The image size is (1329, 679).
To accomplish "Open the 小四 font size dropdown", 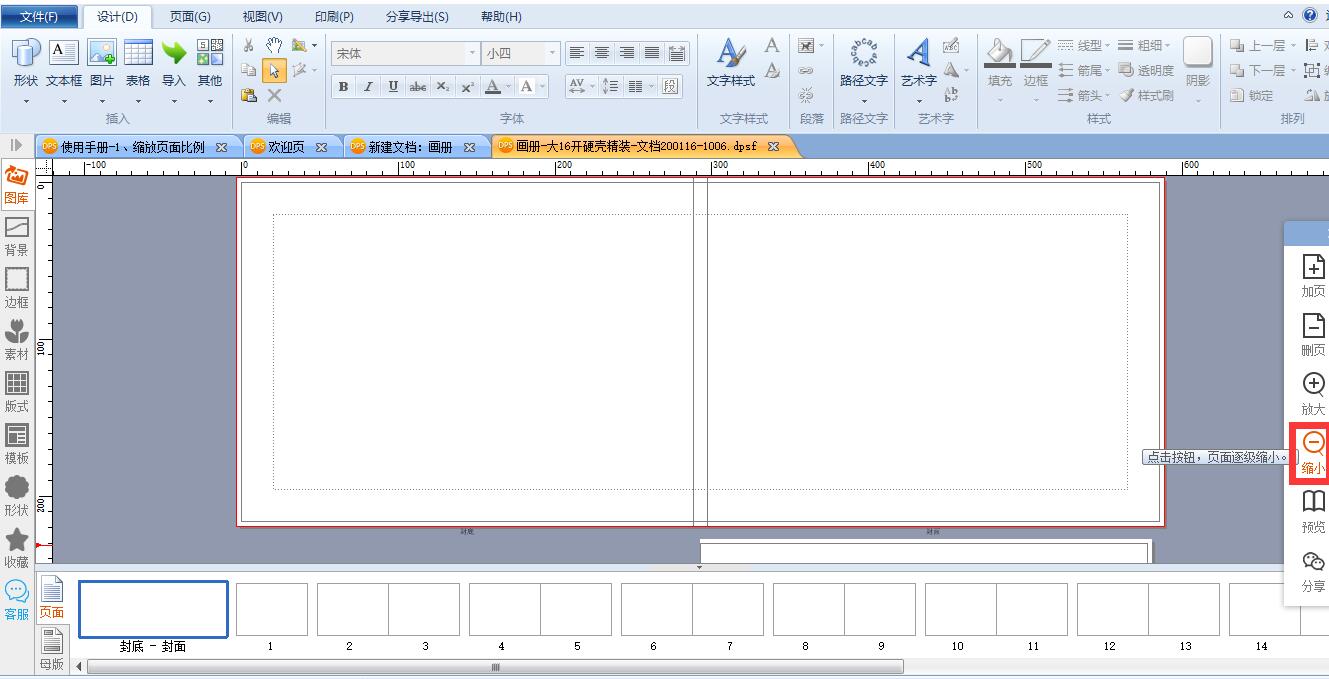I will 551,53.
